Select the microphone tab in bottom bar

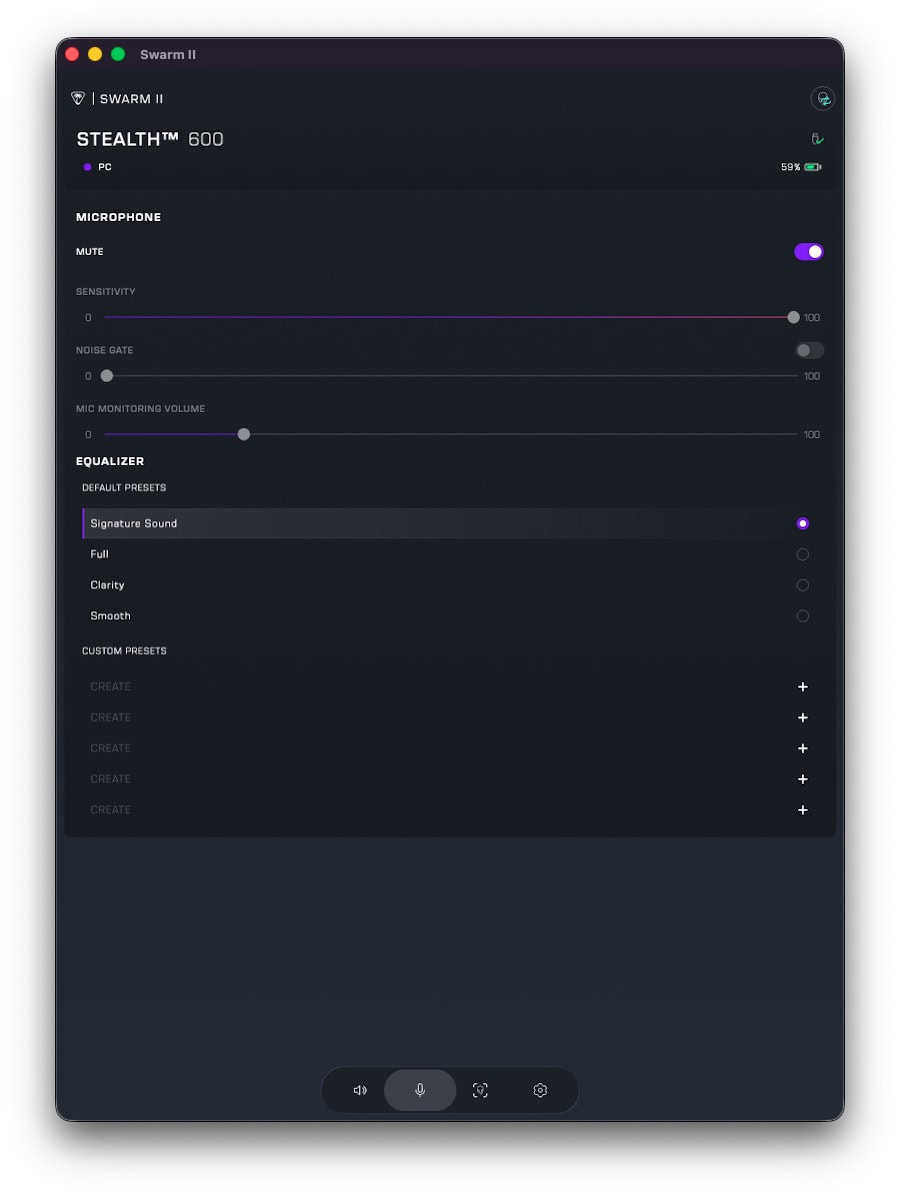coord(420,1090)
